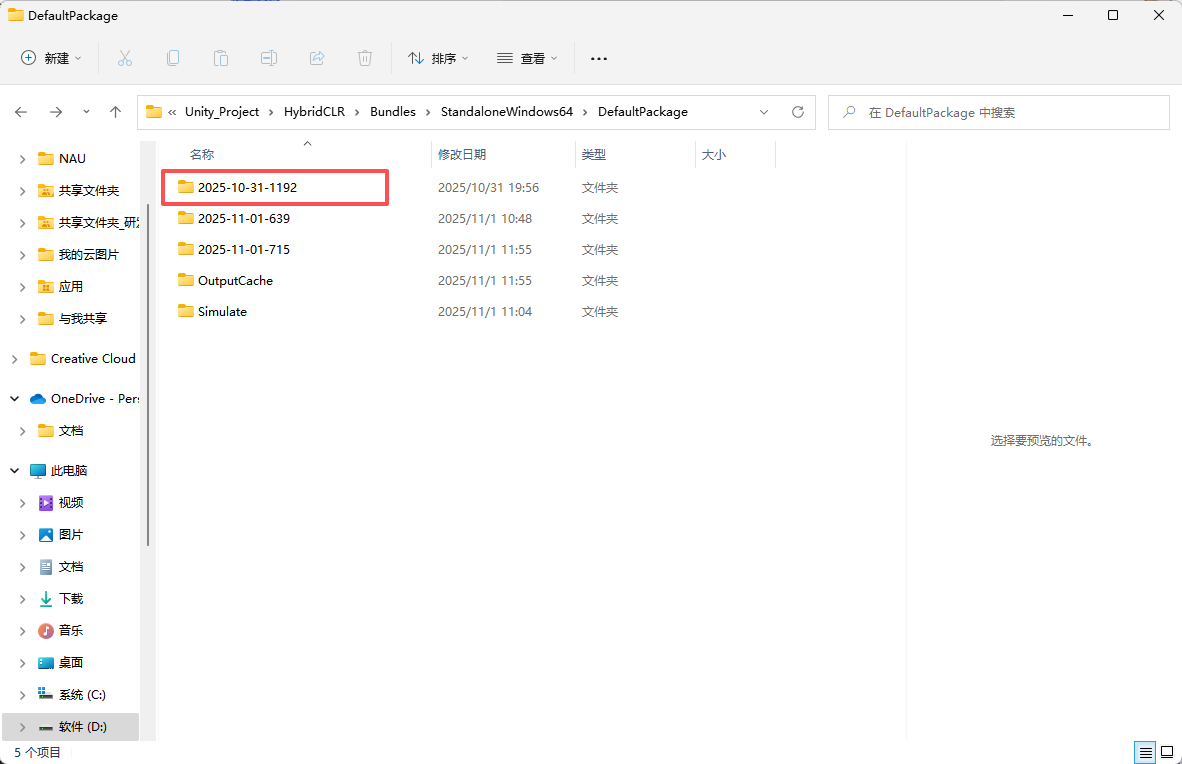
Task: Select Unity_Project in the address path
Action: (x=222, y=112)
